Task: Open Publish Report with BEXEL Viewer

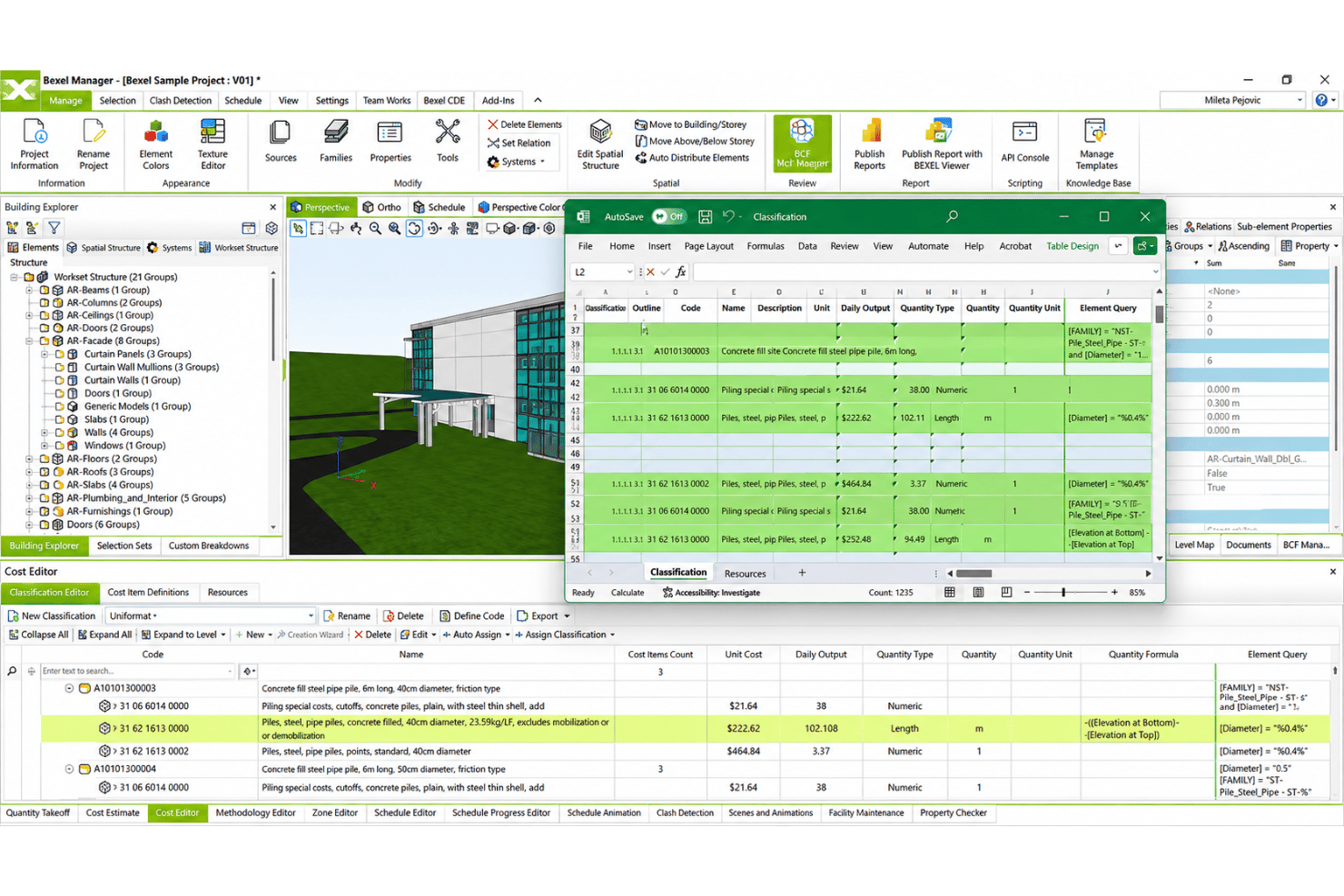Action: coord(942,144)
